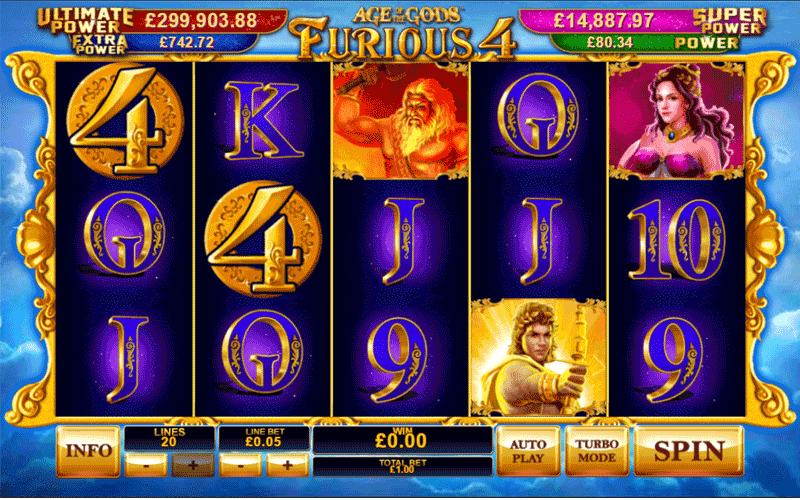Raise the line bet amount

click(x=287, y=465)
